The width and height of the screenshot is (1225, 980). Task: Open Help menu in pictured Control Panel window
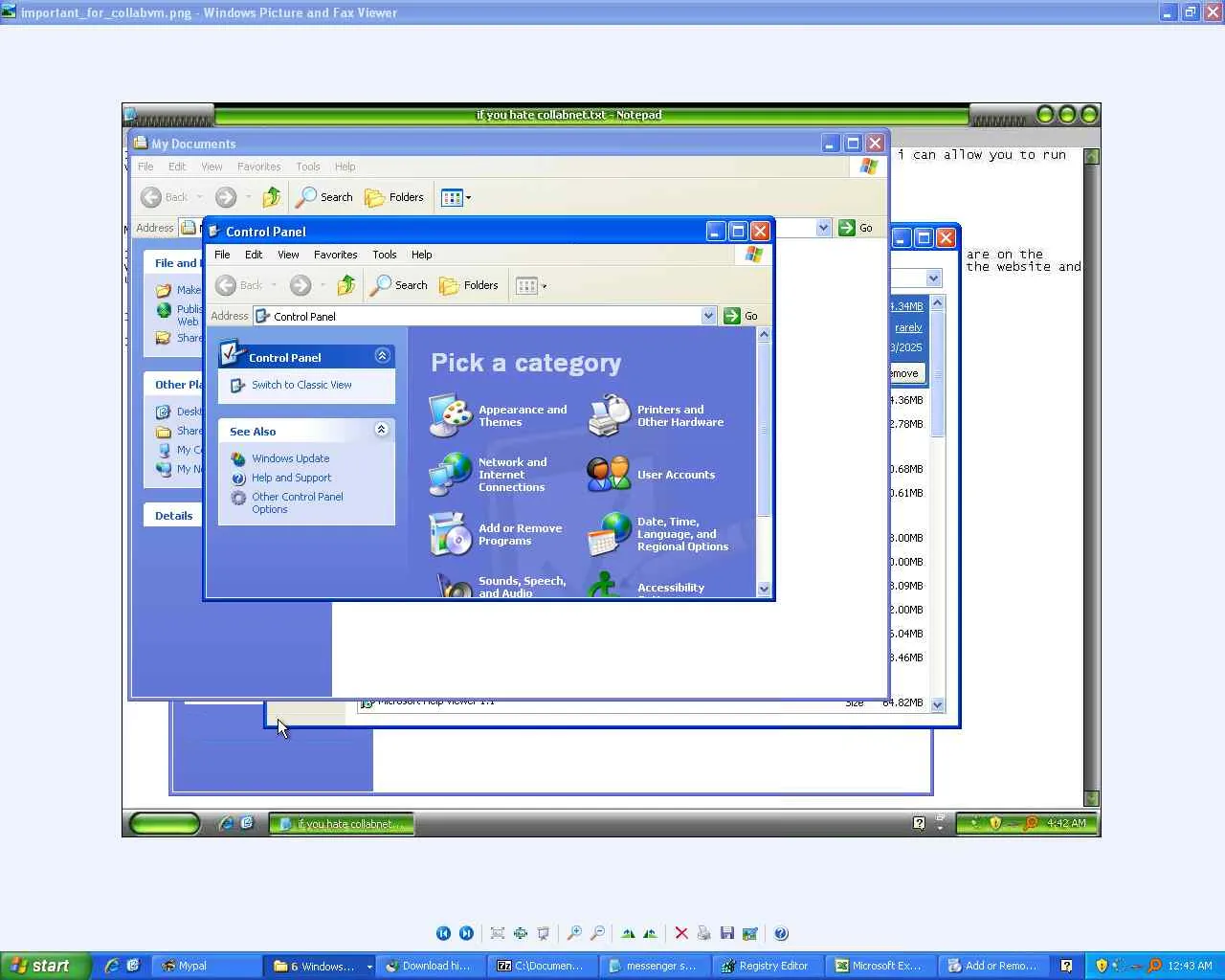(422, 255)
